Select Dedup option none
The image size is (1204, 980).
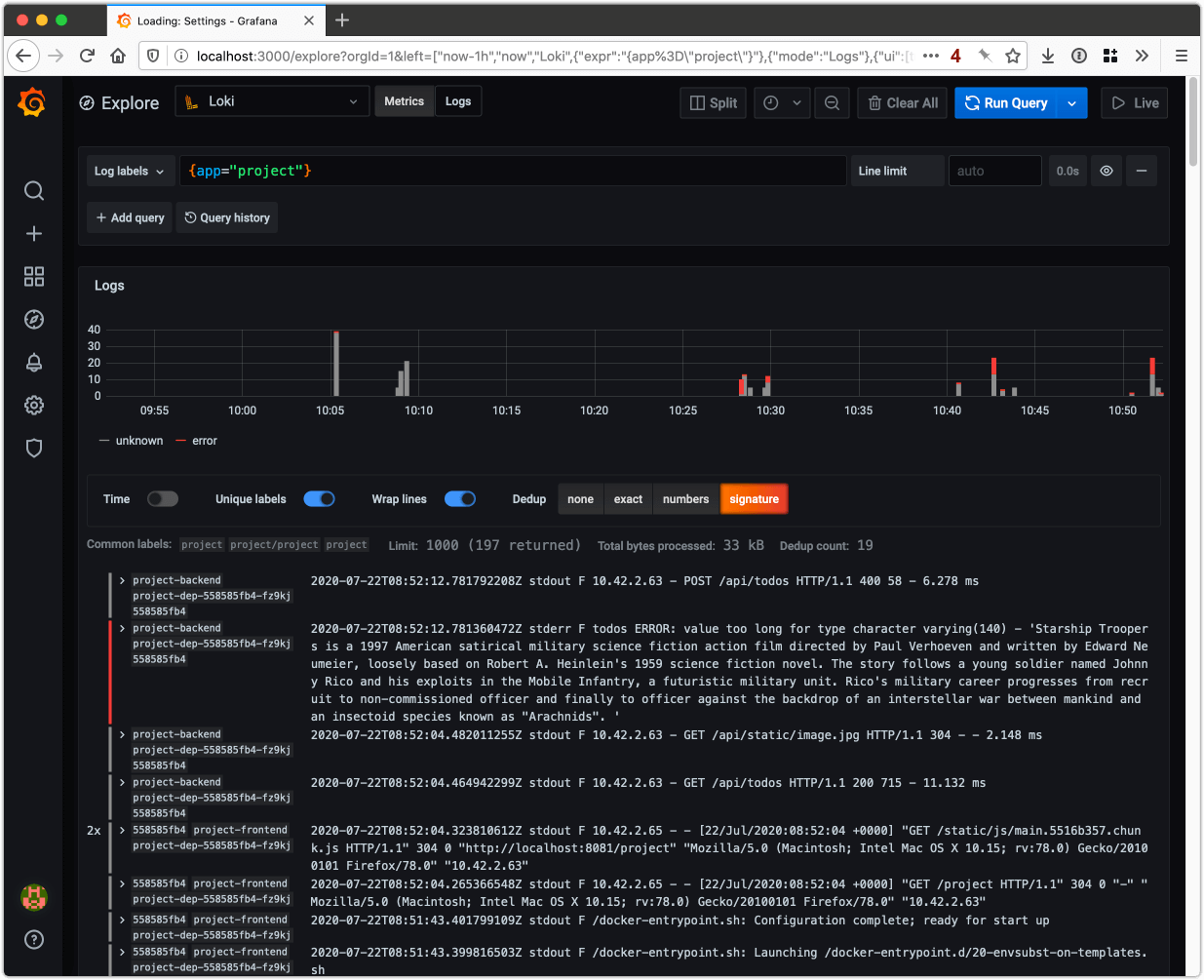coord(581,499)
